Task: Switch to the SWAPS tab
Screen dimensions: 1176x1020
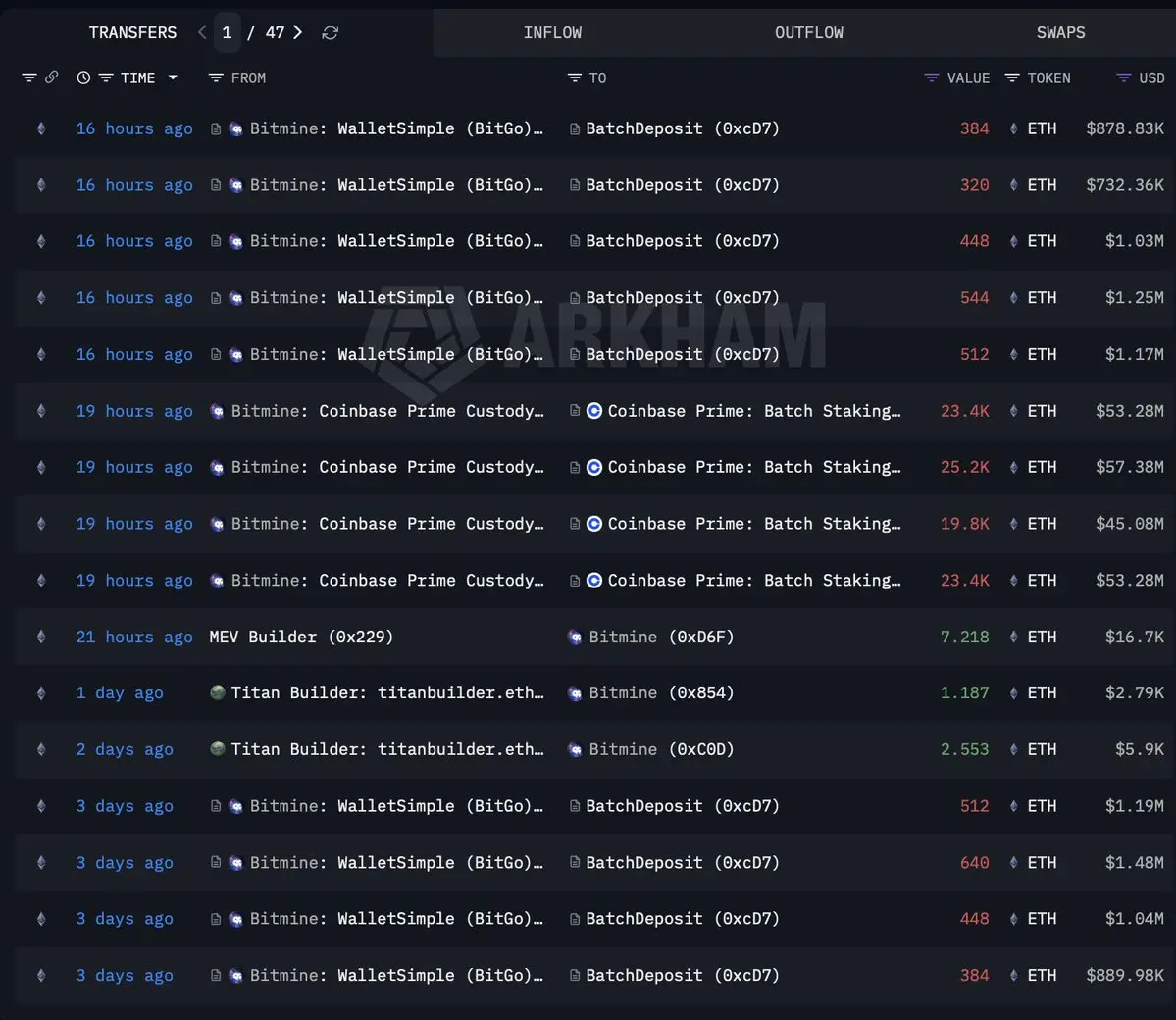Action: pyautogui.click(x=1060, y=33)
